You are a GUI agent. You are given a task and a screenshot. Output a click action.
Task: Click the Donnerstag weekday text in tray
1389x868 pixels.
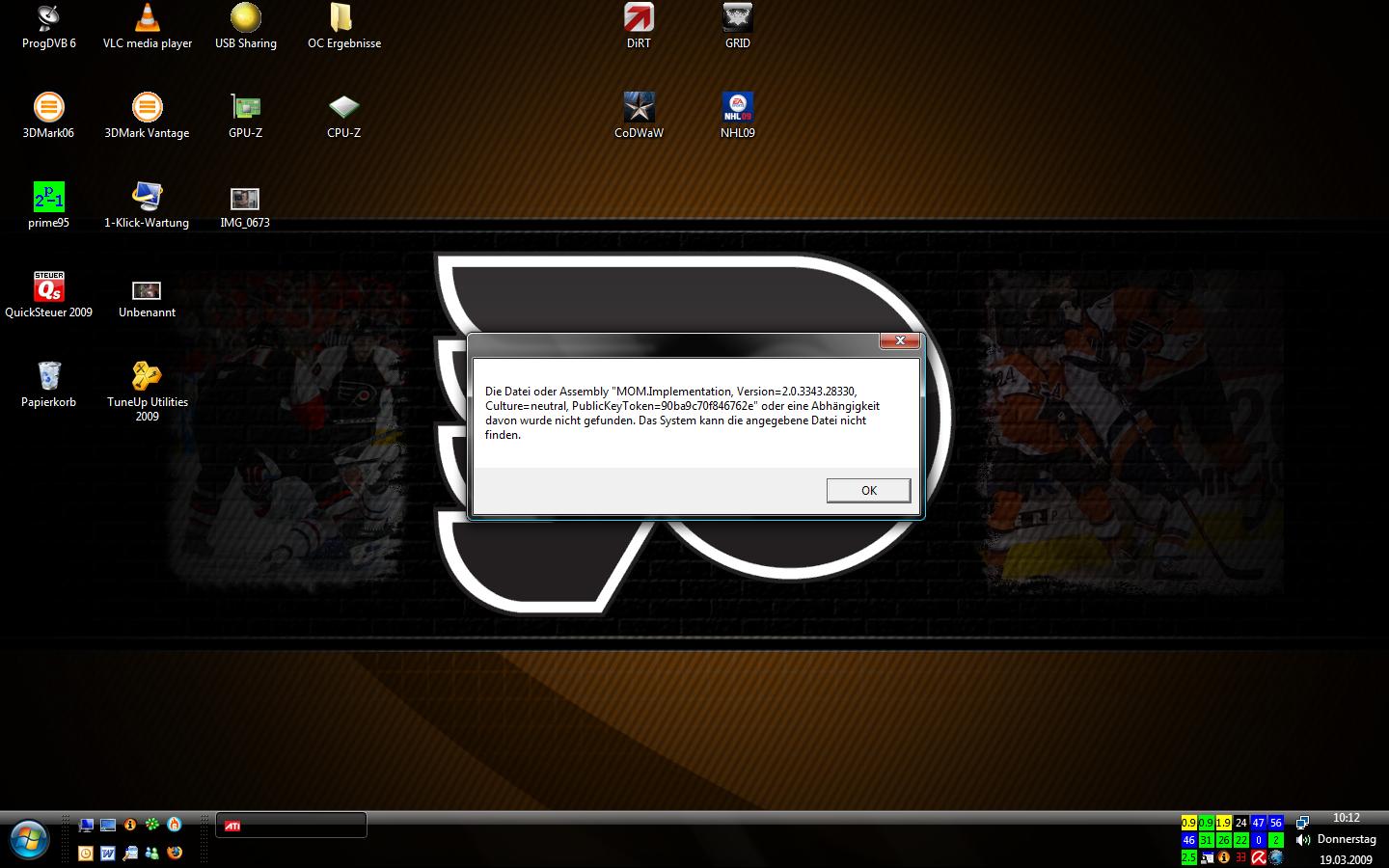coord(1347,839)
